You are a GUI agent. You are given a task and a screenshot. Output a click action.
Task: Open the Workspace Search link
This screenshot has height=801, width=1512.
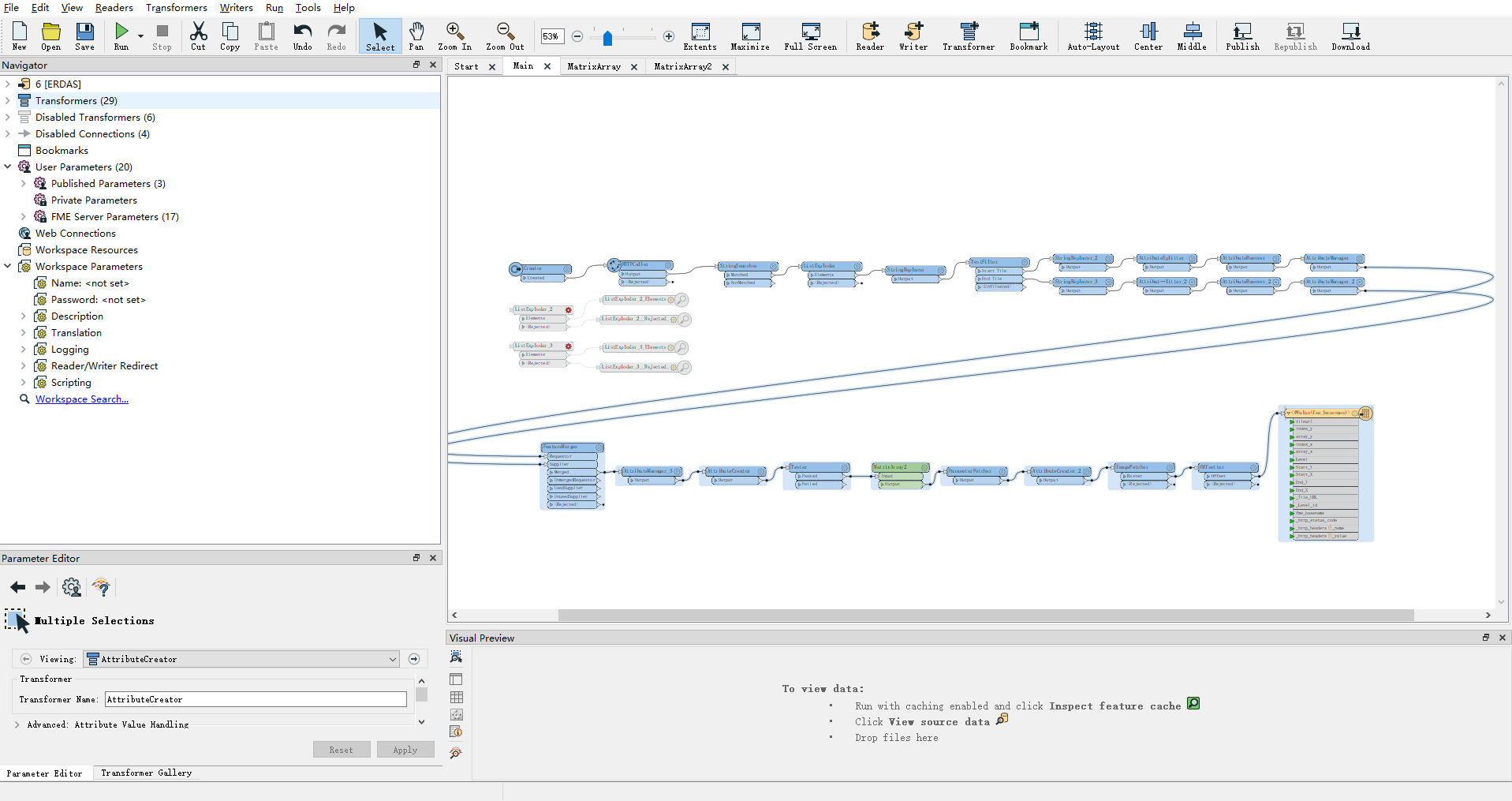(x=82, y=399)
